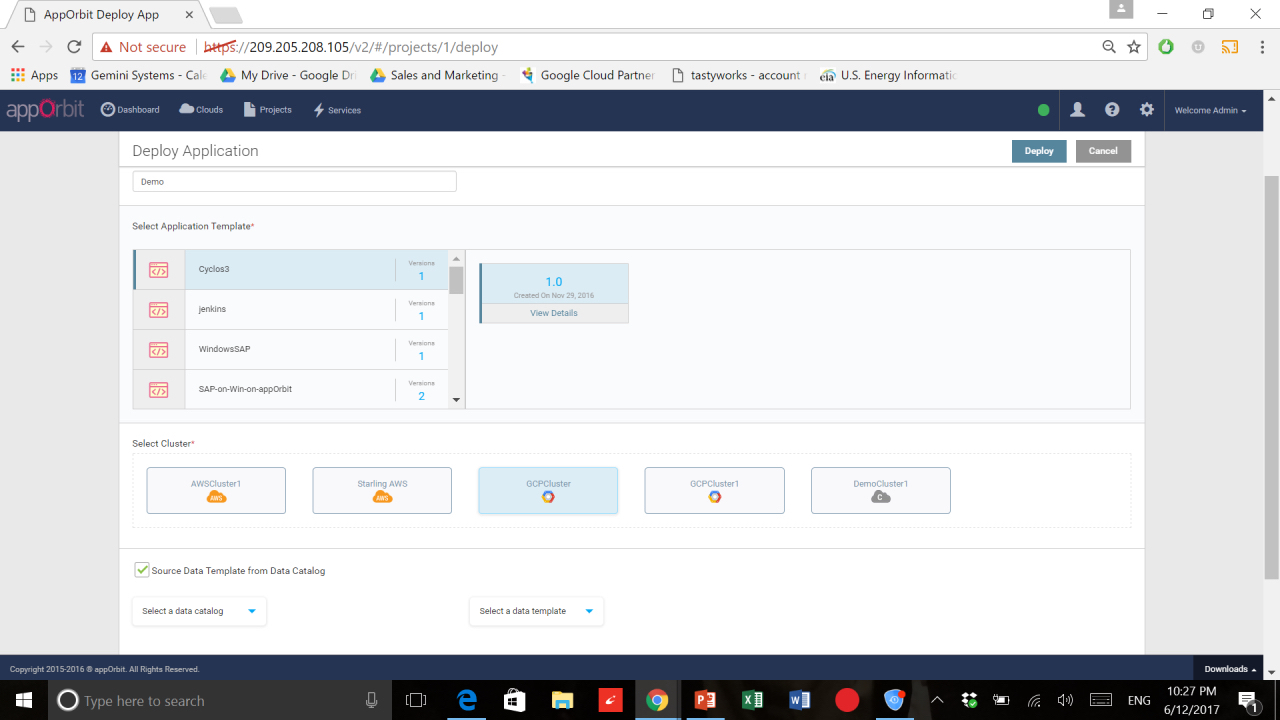Click the Deploy button
This screenshot has width=1280, height=720.
(x=1039, y=151)
